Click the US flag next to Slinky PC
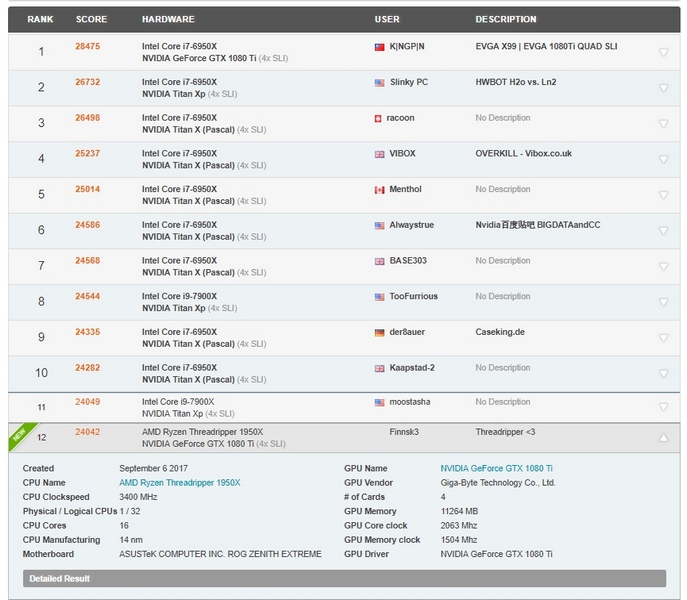Viewport: 687px width, 600px height. [x=379, y=83]
